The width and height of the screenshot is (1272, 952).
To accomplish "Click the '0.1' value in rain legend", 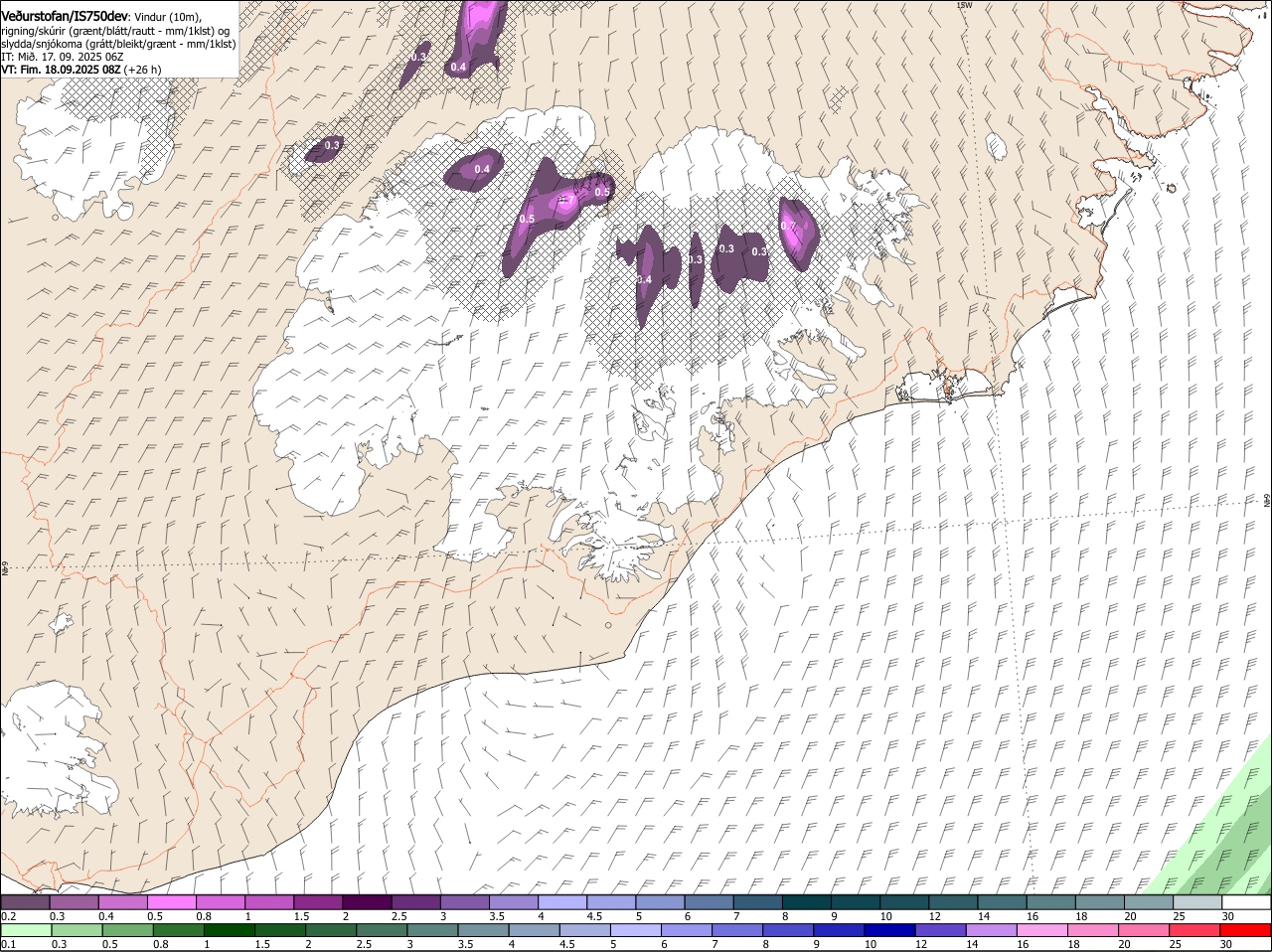I will [x=8, y=944].
